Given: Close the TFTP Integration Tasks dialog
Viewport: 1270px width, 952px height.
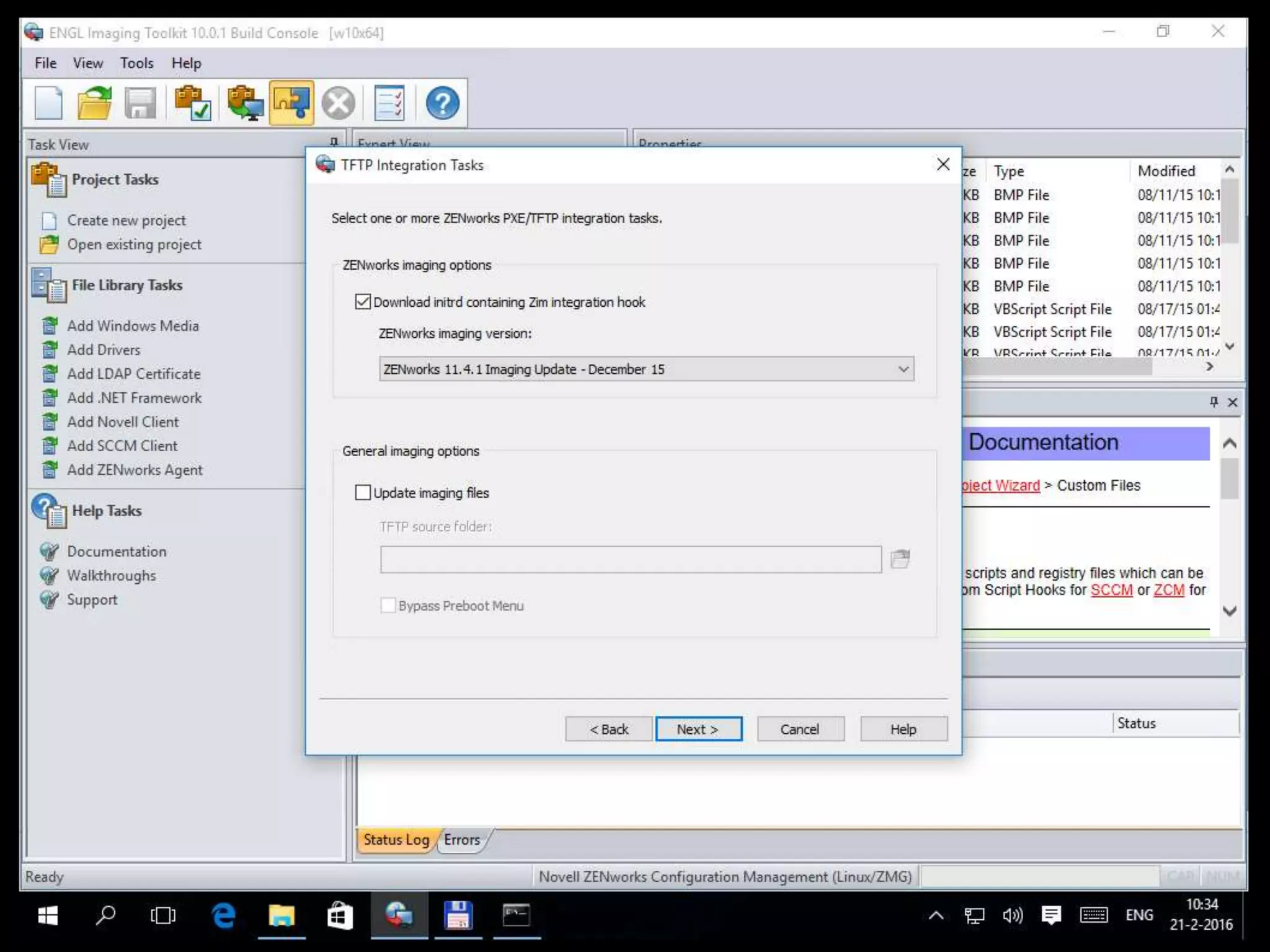Looking at the screenshot, I should click(943, 164).
